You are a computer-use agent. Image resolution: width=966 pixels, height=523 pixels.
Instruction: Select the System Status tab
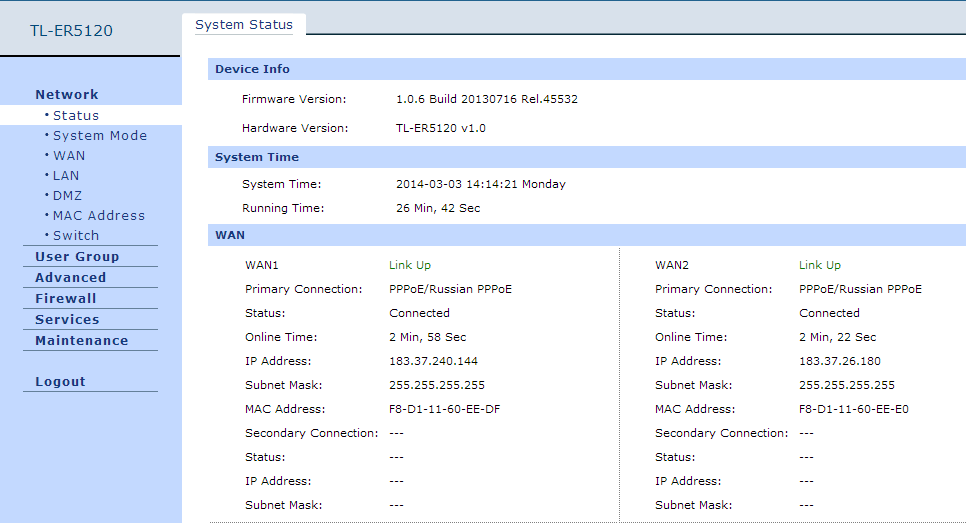pyautogui.click(x=244, y=24)
